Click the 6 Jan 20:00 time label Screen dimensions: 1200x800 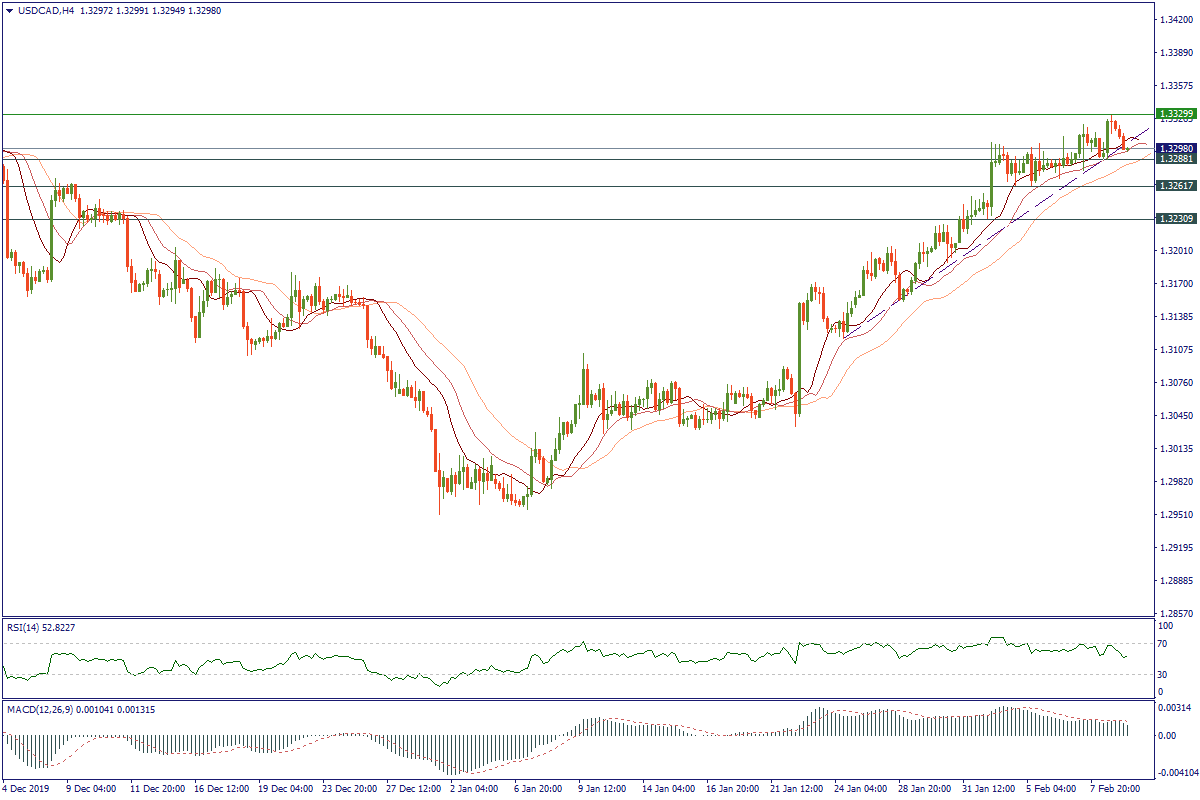(x=540, y=789)
